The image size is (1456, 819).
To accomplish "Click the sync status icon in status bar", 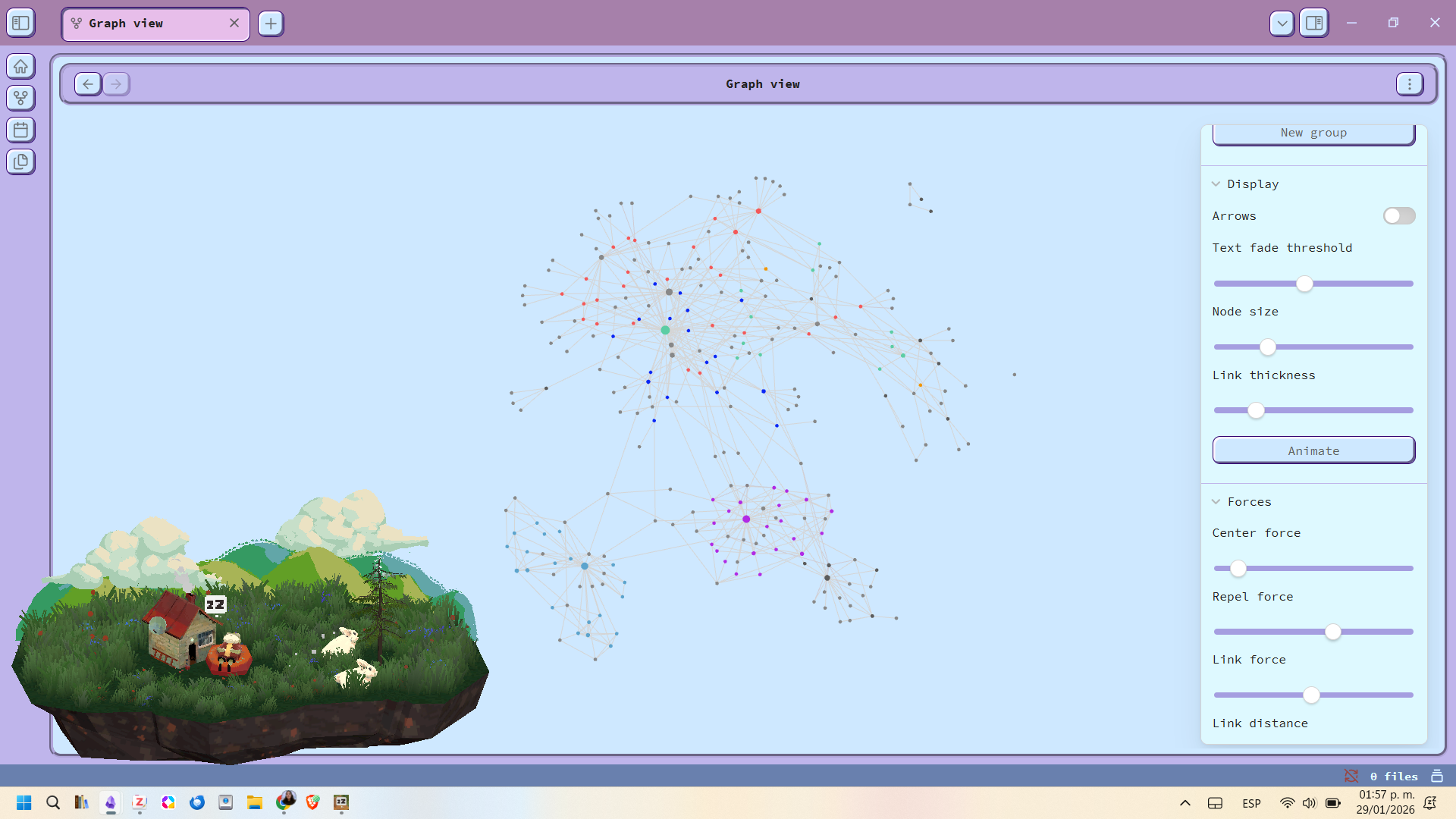I will click(1351, 776).
